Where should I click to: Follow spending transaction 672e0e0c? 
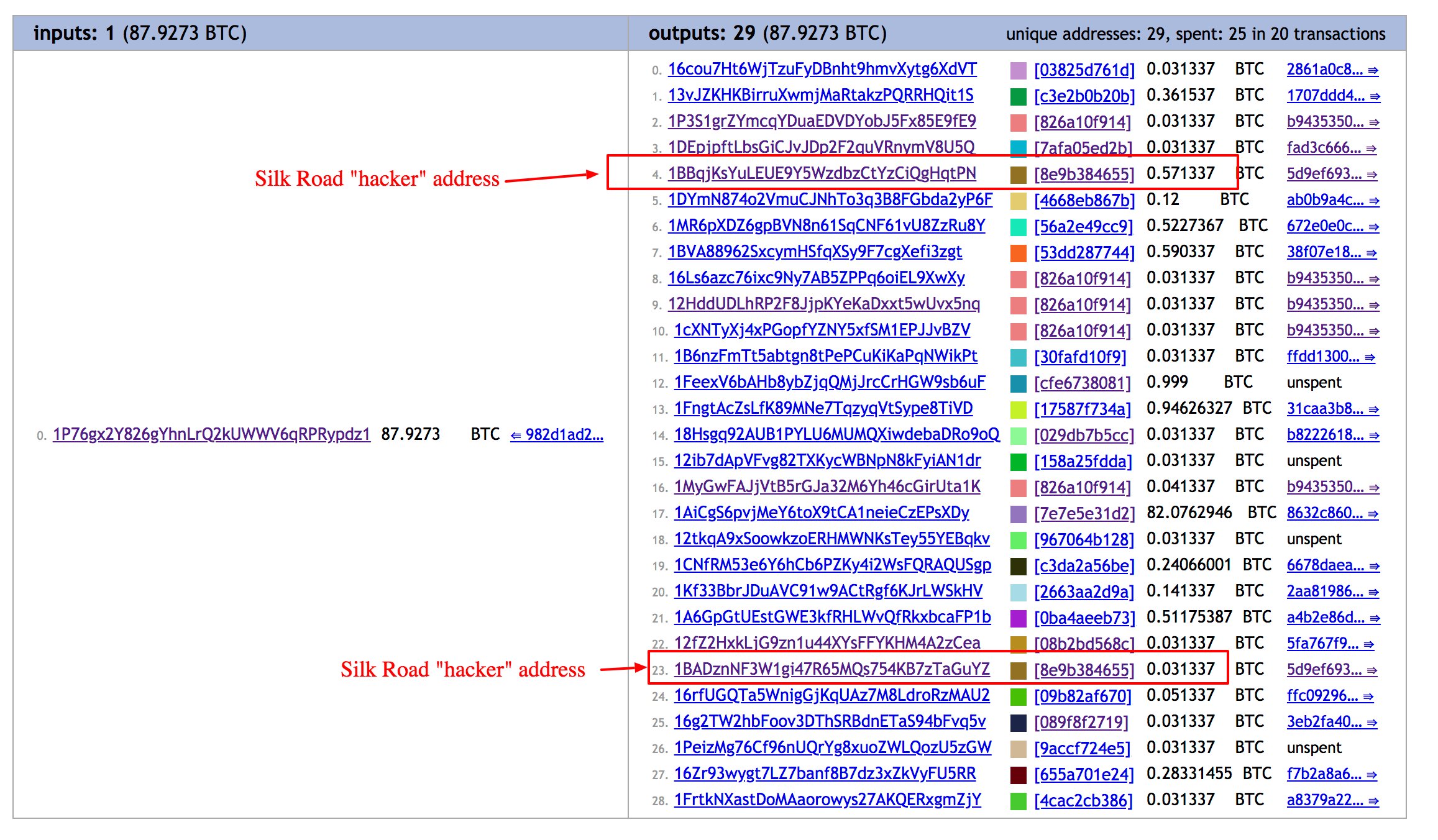1333,226
